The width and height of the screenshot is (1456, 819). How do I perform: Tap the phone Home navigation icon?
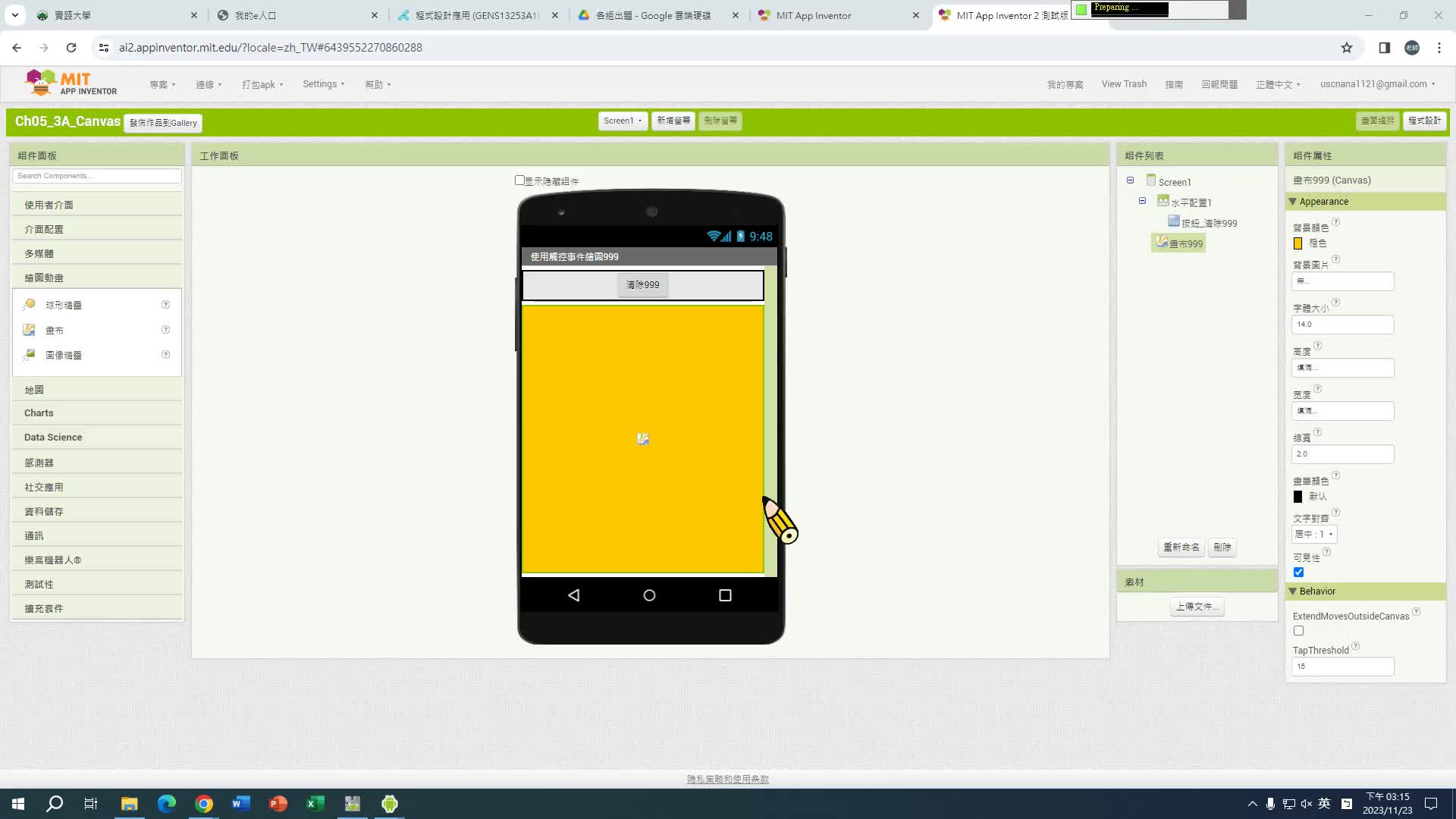click(649, 595)
